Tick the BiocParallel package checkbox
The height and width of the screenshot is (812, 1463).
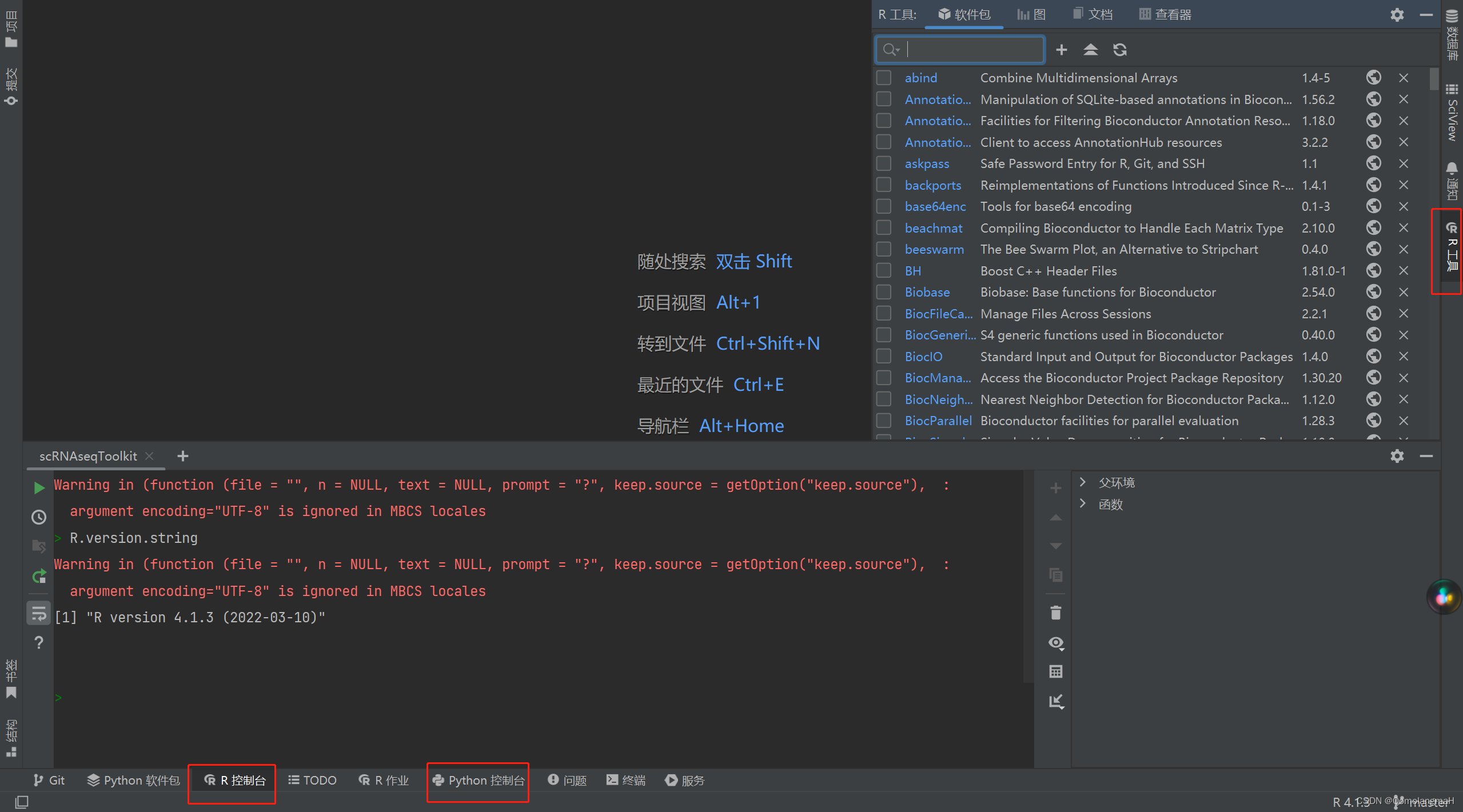[x=884, y=421]
